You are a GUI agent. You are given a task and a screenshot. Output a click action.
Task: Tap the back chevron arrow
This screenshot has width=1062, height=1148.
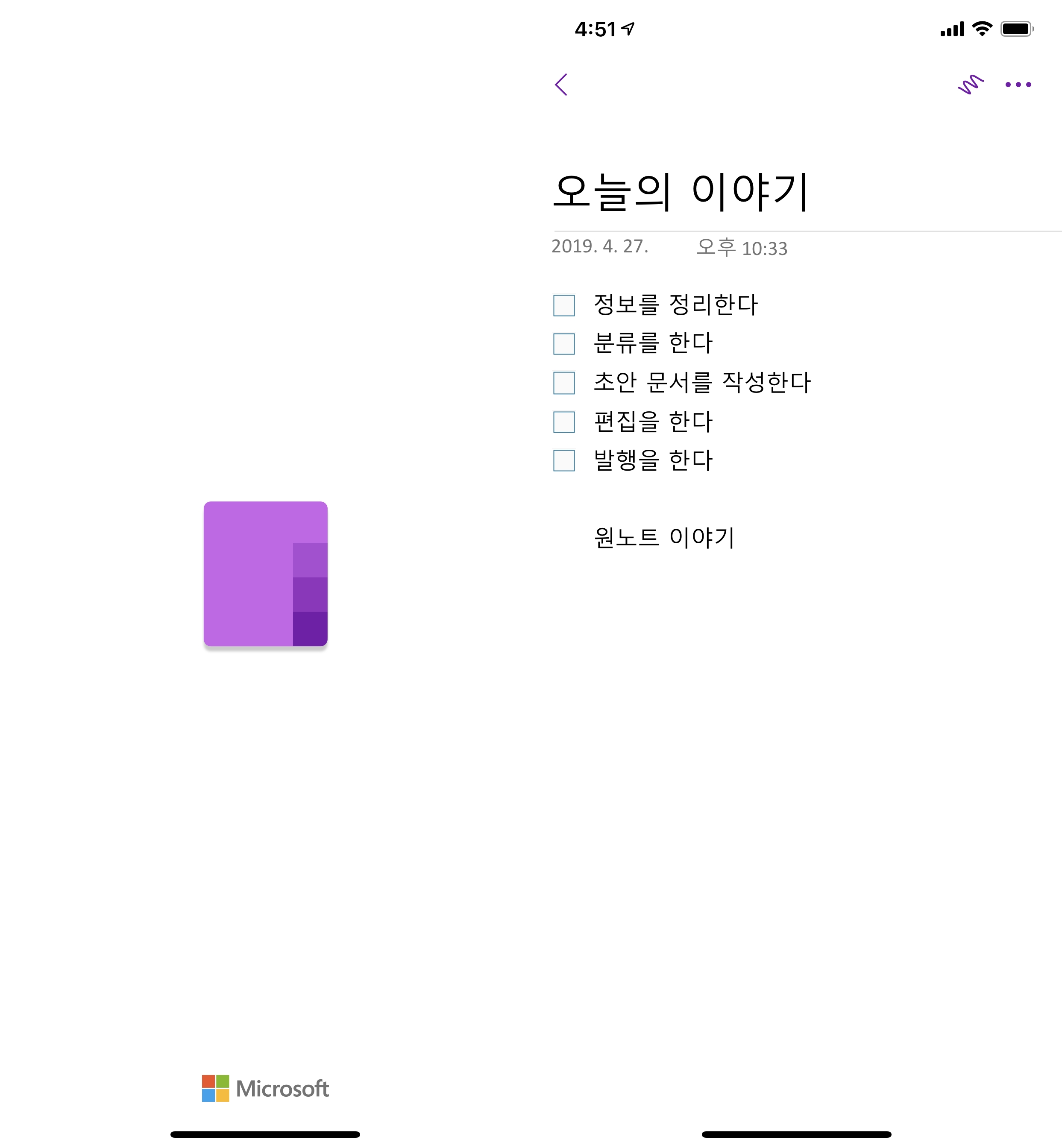click(561, 85)
